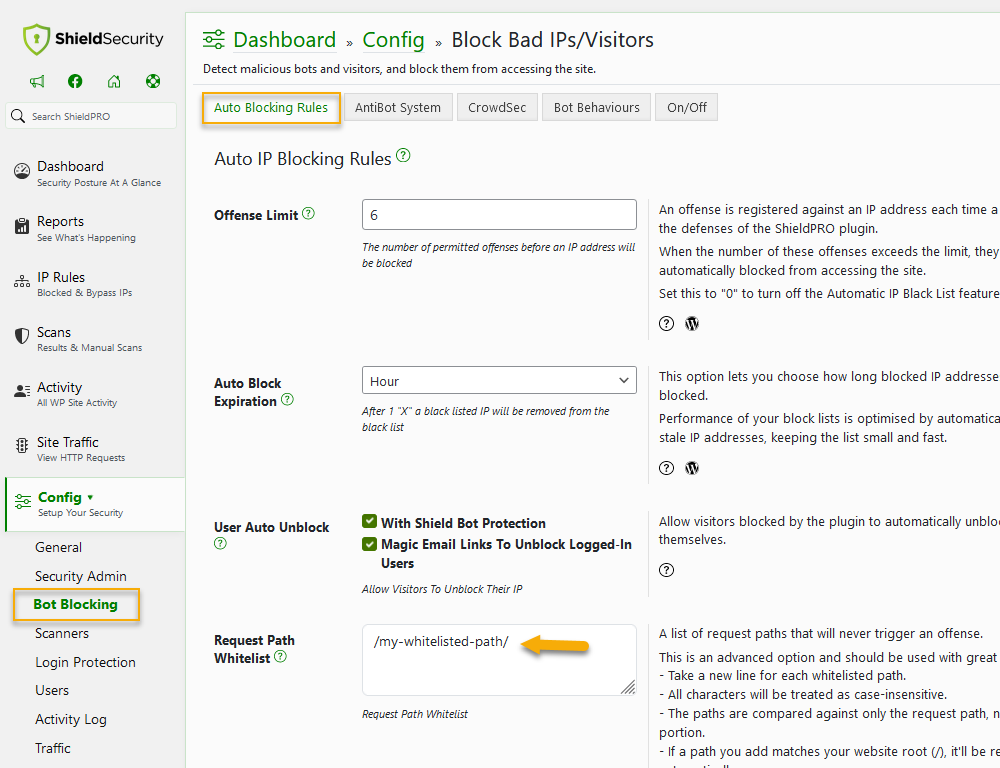Collapse the Config menu arrow
The width and height of the screenshot is (1000, 768).
coord(91,497)
